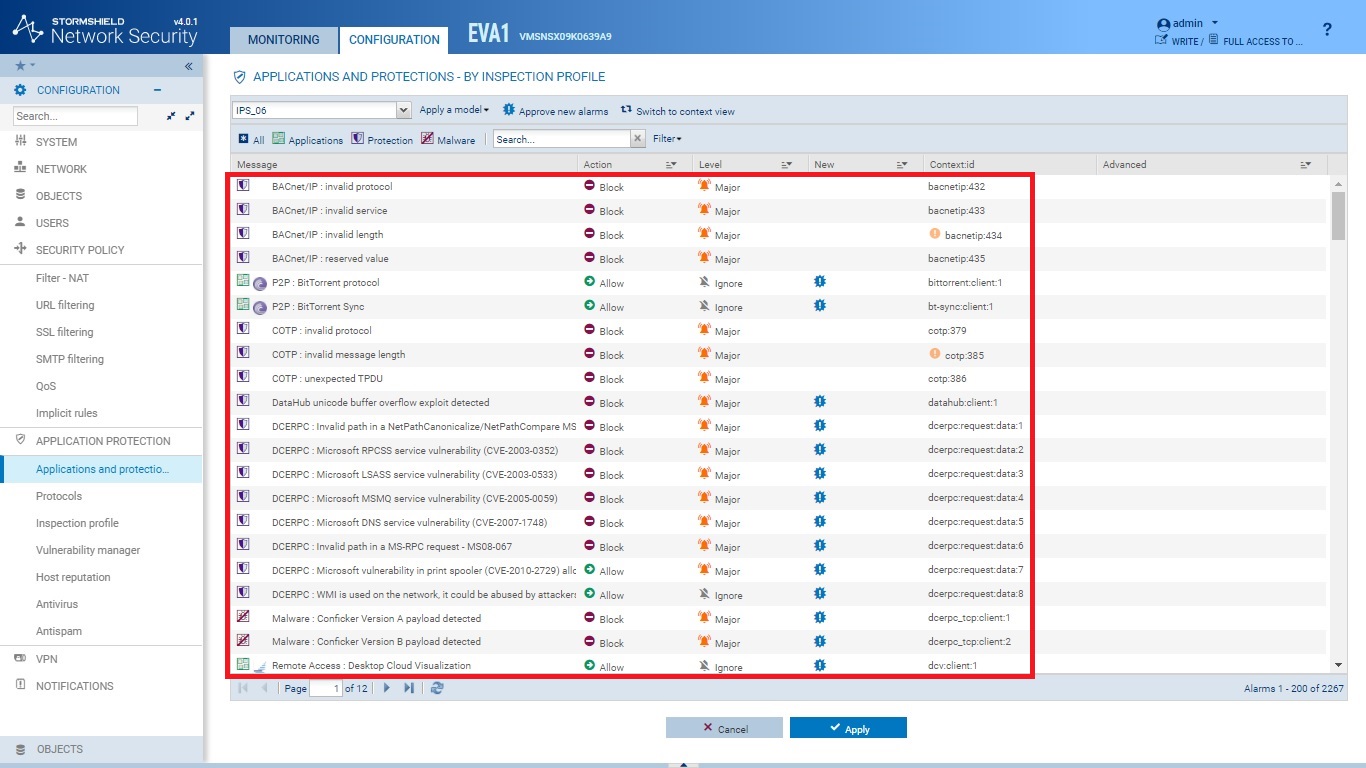The image size is (1366, 768).
Task: Open the Apply a model dropdown
Action: click(x=454, y=110)
